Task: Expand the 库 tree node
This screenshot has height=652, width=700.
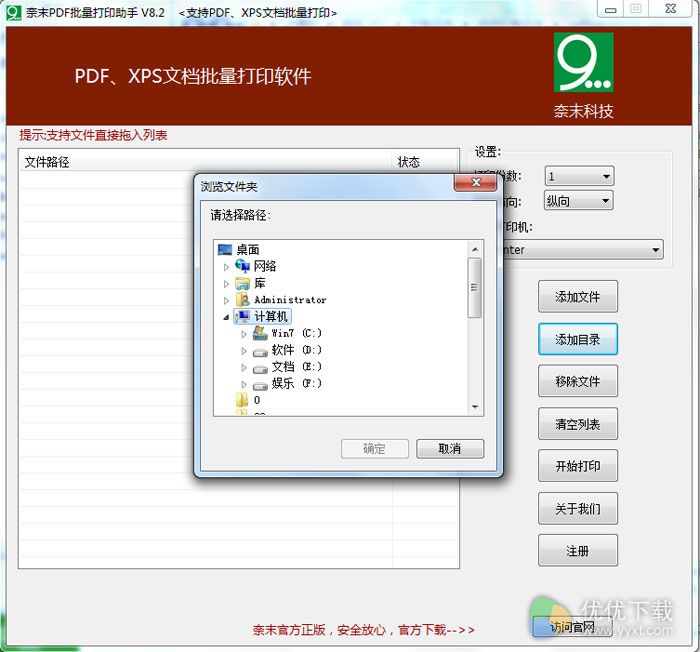Action: coord(226,284)
